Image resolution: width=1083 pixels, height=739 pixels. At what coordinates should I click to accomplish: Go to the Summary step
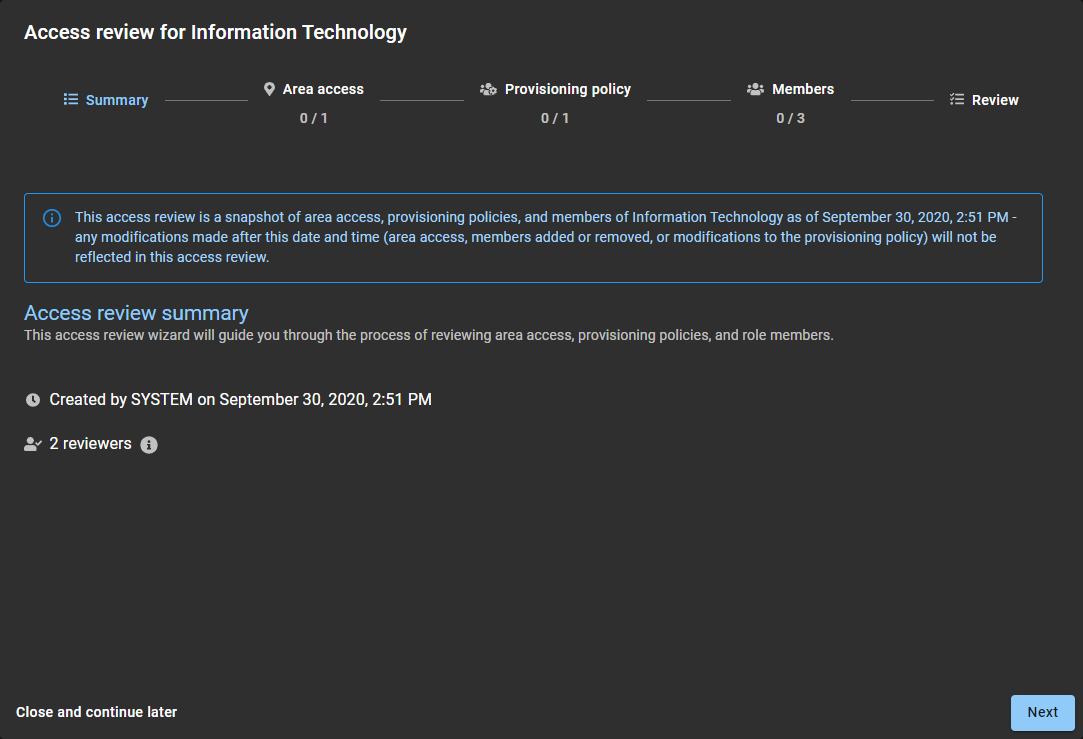(116, 100)
